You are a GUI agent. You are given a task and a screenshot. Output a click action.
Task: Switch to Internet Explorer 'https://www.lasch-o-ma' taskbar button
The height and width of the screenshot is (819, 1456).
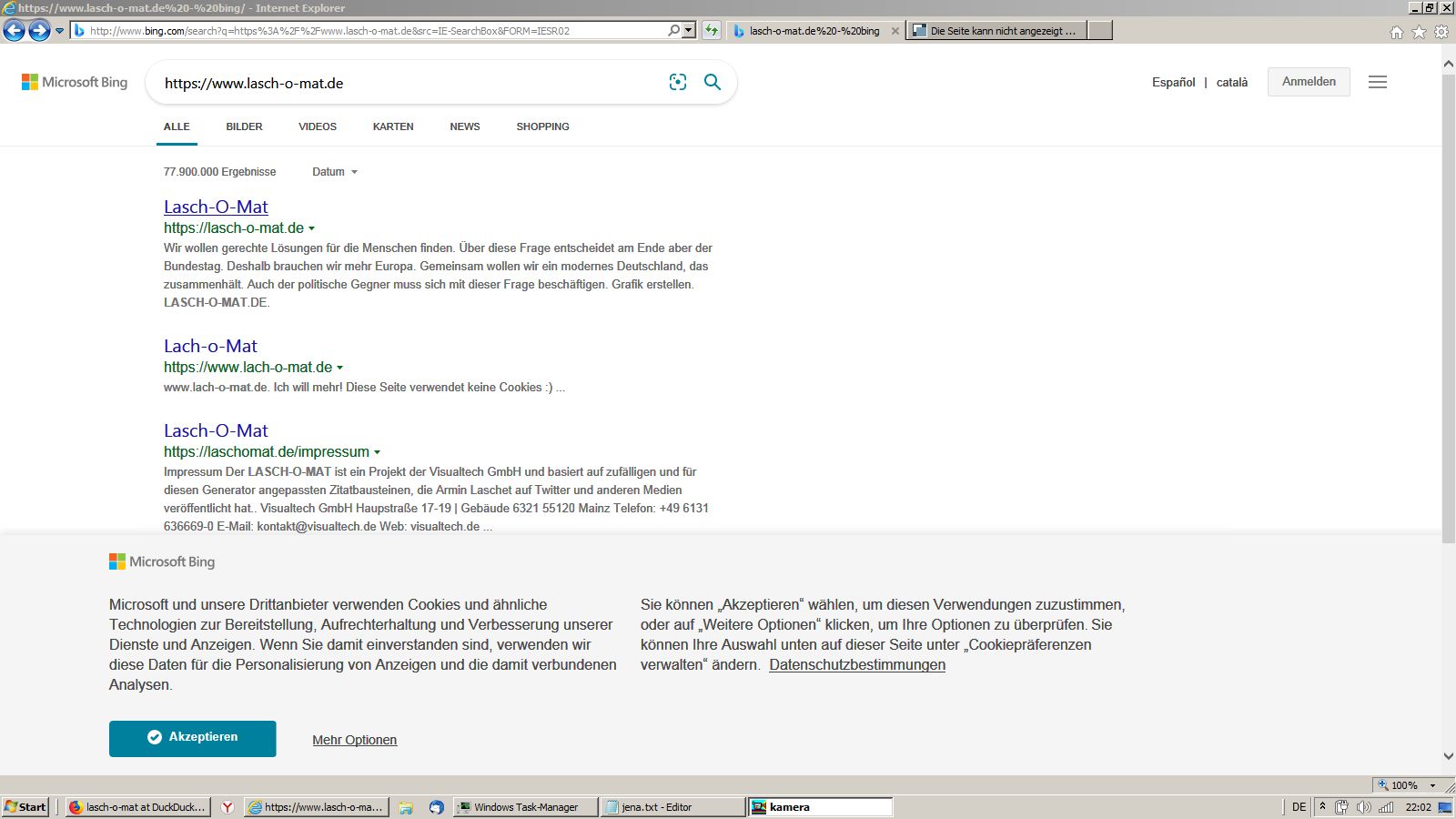317,807
